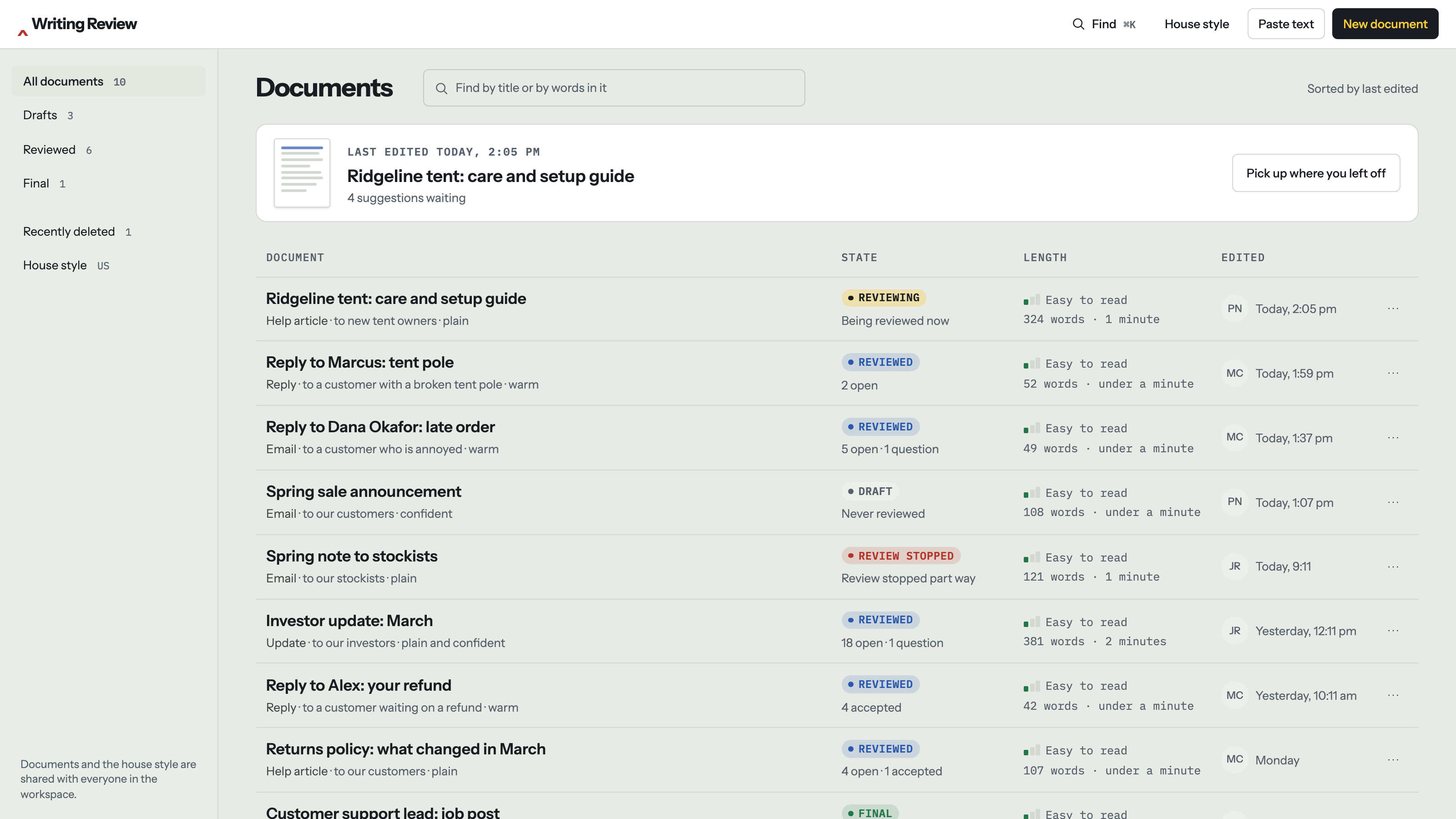Open more options for Reply to Marcus row
Image resolution: width=1456 pixels, height=819 pixels.
click(1393, 373)
